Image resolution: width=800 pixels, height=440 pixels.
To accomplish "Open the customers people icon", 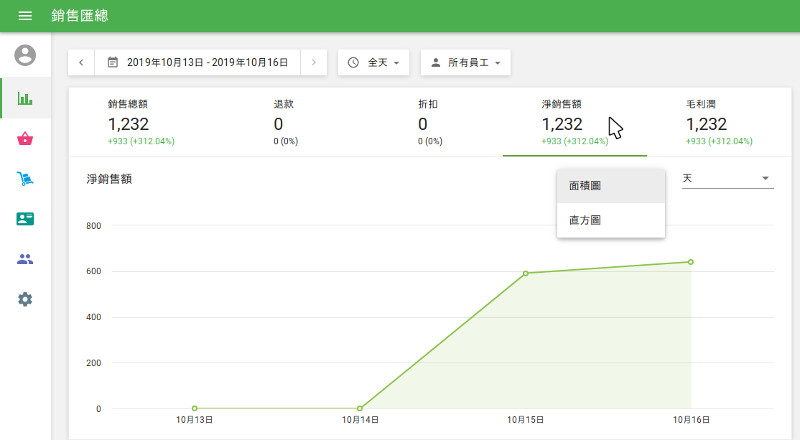I will pyautogui.click(x=25, y=259).
